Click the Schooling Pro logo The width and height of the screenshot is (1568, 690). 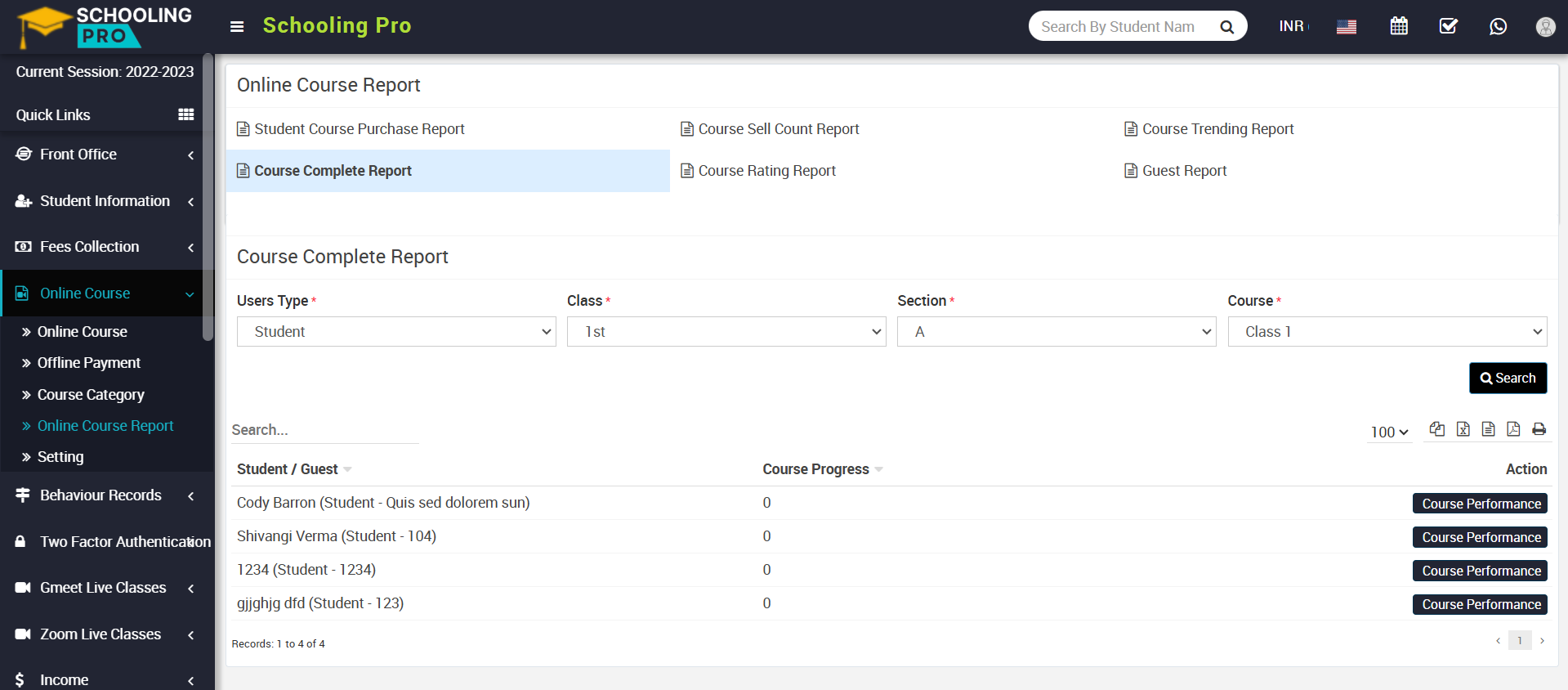click(x=105, y=26)
